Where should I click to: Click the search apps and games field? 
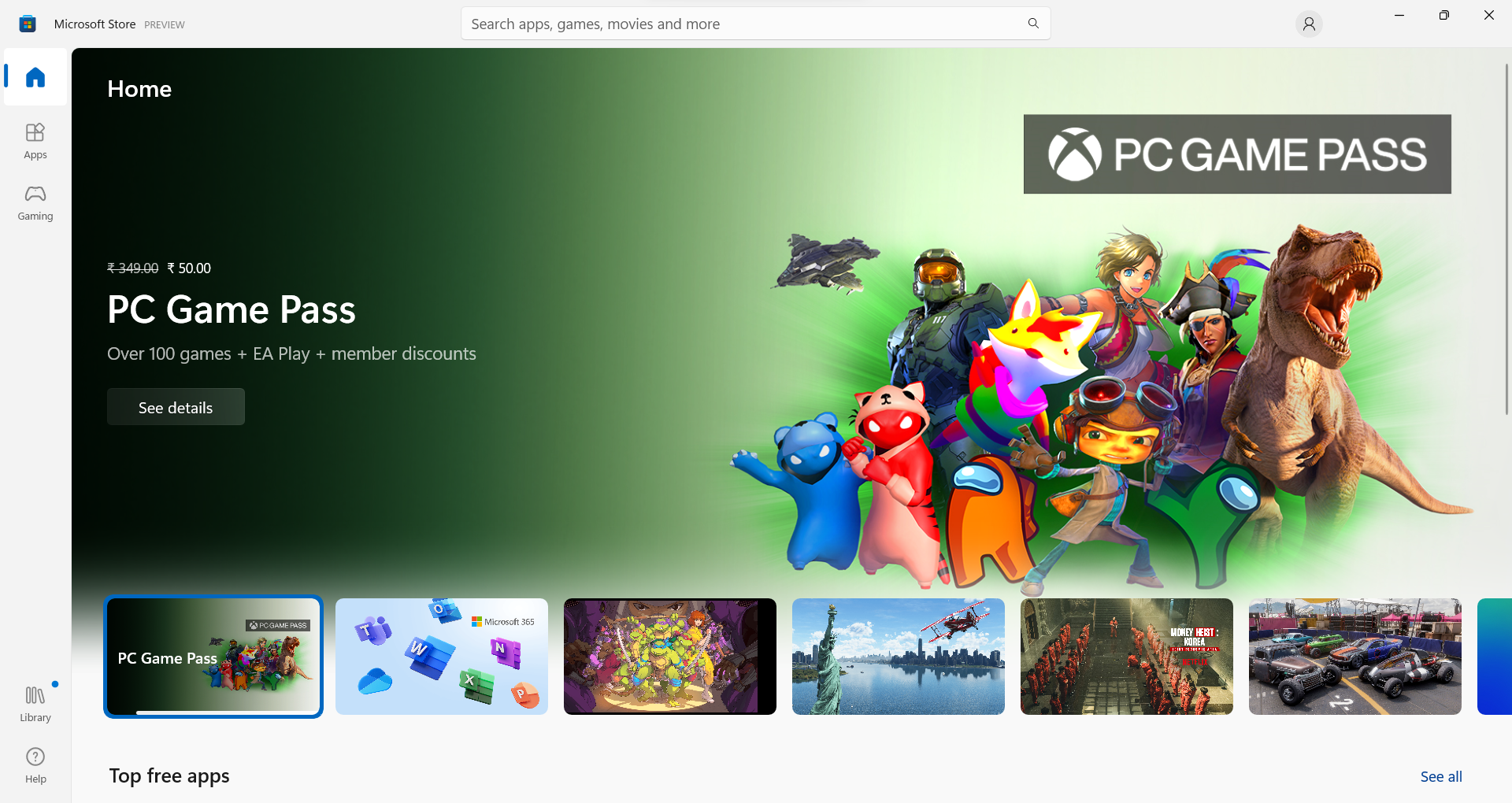pyautogui.click(x=755, y=24)
